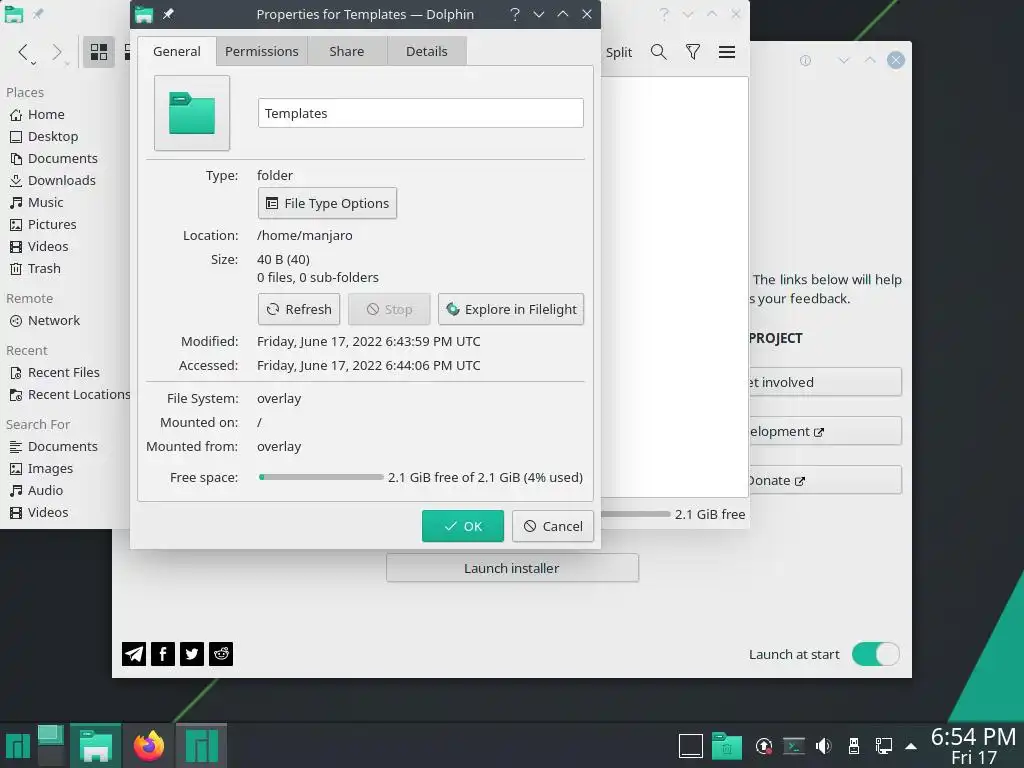Screen dimensions: 1024x768
Task: Switch Dolphin to icons view mode
Action: pos(99,52)
